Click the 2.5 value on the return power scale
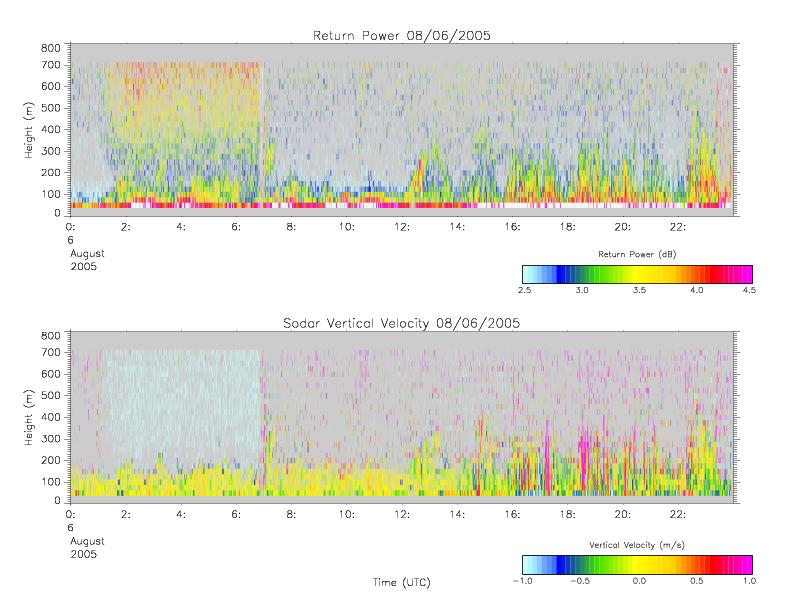 [525, 290]
